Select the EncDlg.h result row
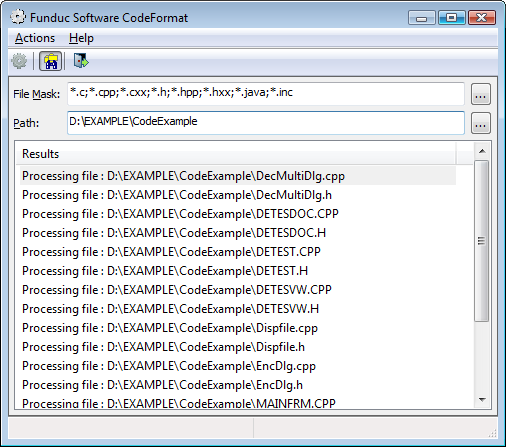506x447 pixels. click(x=238, y=385)
